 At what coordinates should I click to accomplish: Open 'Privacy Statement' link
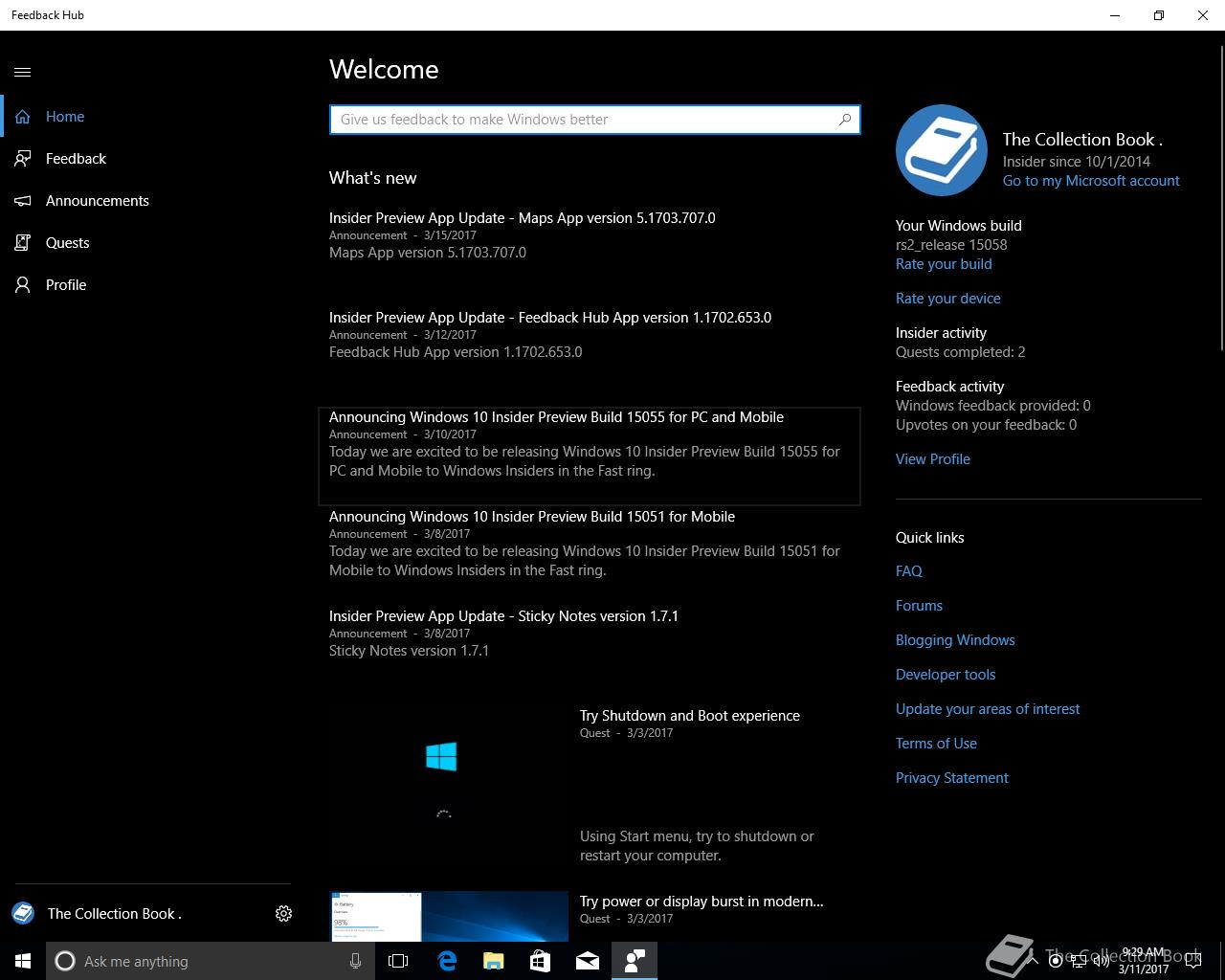pos(952,778)
